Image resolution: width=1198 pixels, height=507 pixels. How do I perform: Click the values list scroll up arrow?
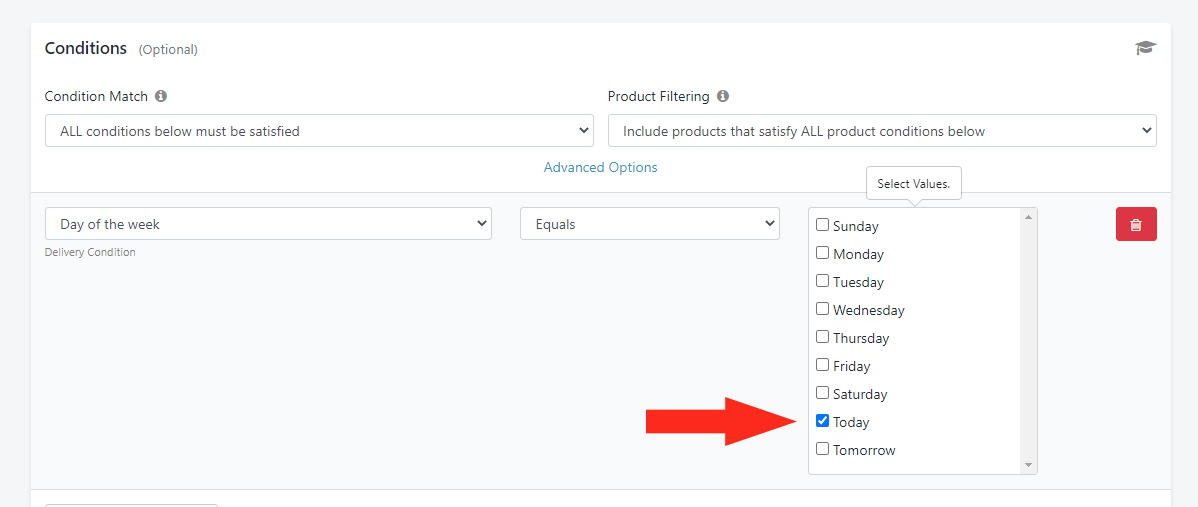click(1028, 216)
